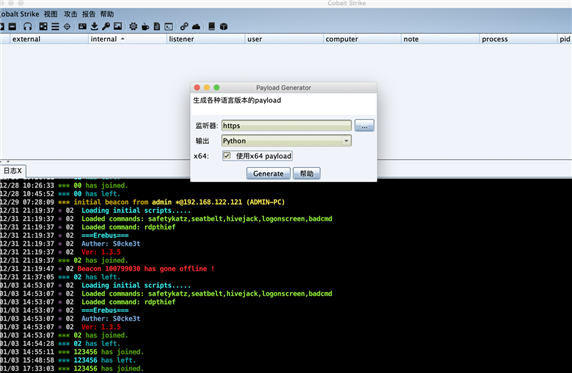Click the gear payload generator icon

click(133, 26)
